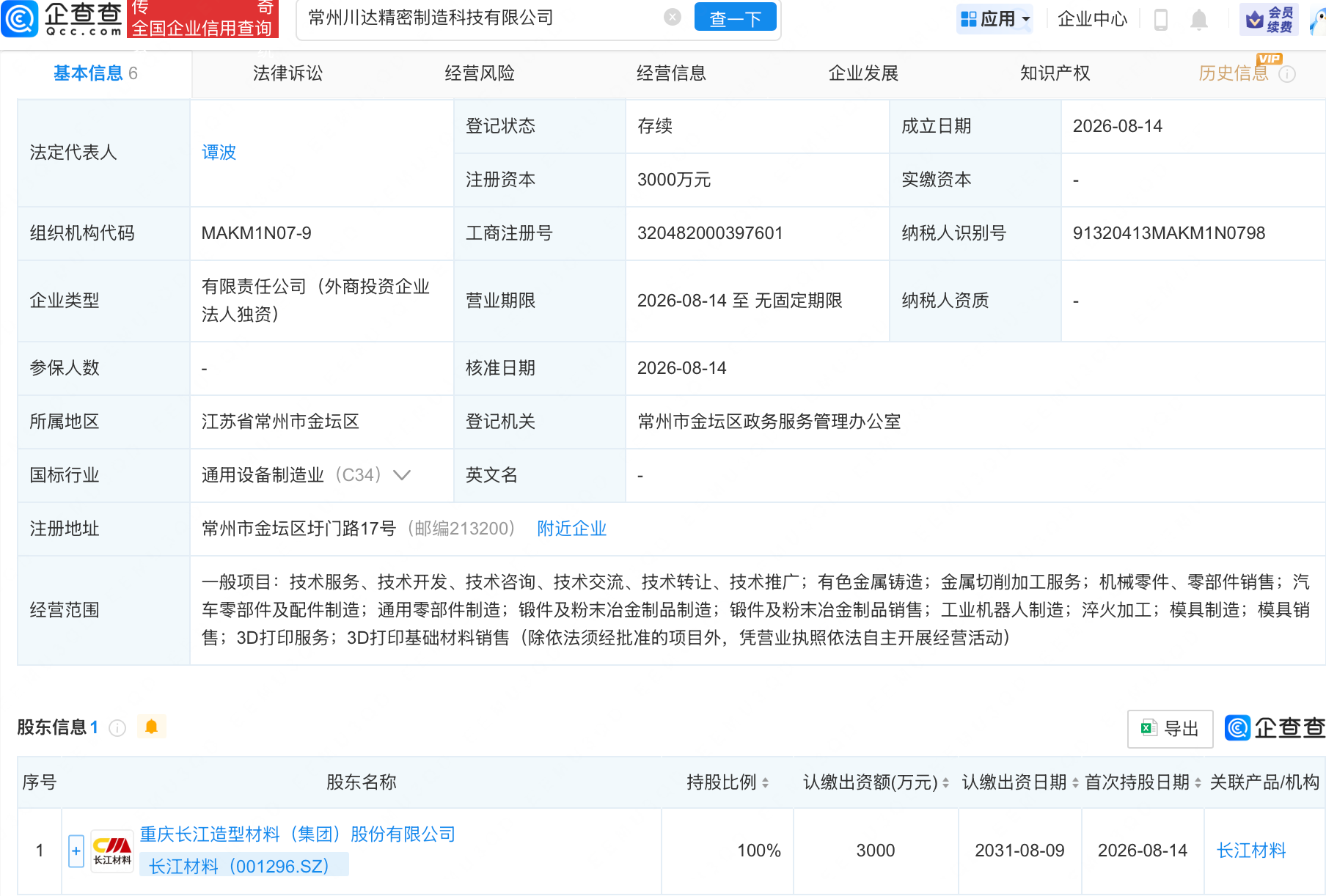Click organization code MAKM1N07-9

257,233
